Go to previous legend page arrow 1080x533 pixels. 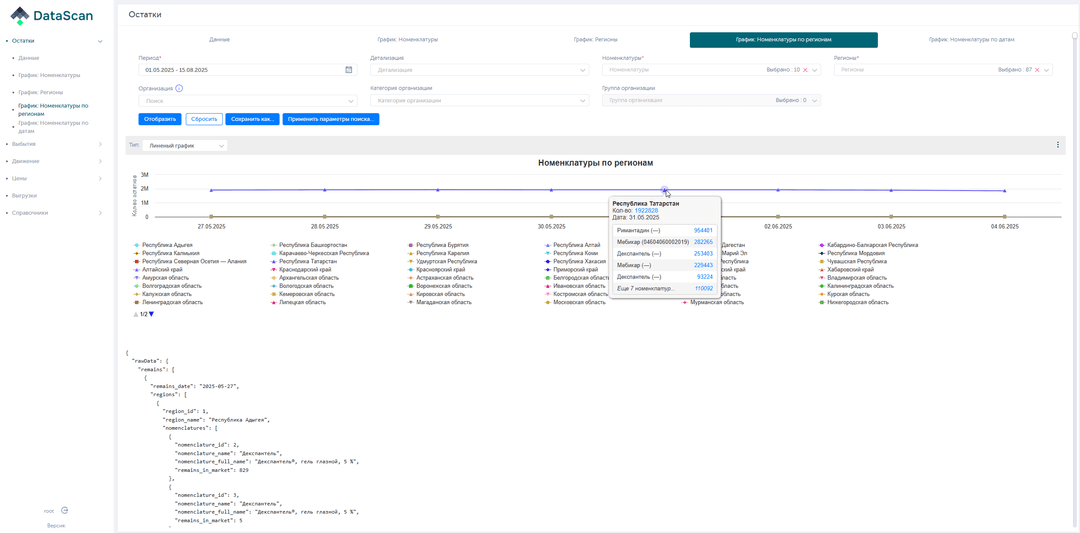tap(136, 314)
